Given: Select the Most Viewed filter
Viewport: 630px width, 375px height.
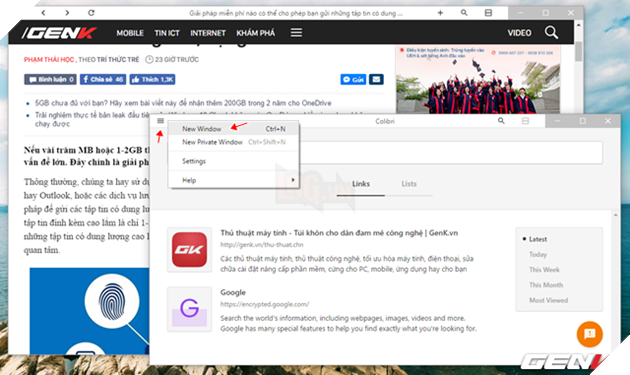Looking at the screenshot, I should [548, 300].
